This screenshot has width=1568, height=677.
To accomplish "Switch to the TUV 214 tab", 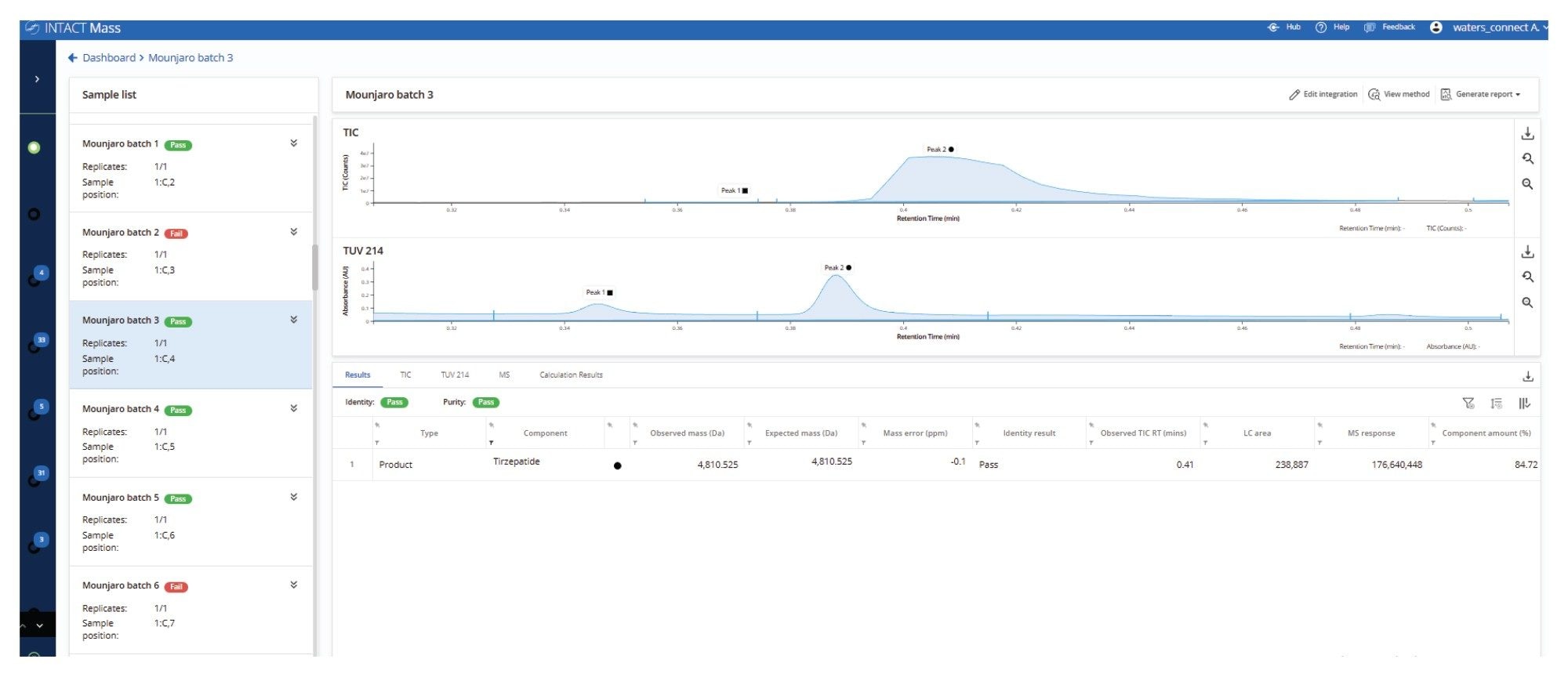I will point(455,375).
